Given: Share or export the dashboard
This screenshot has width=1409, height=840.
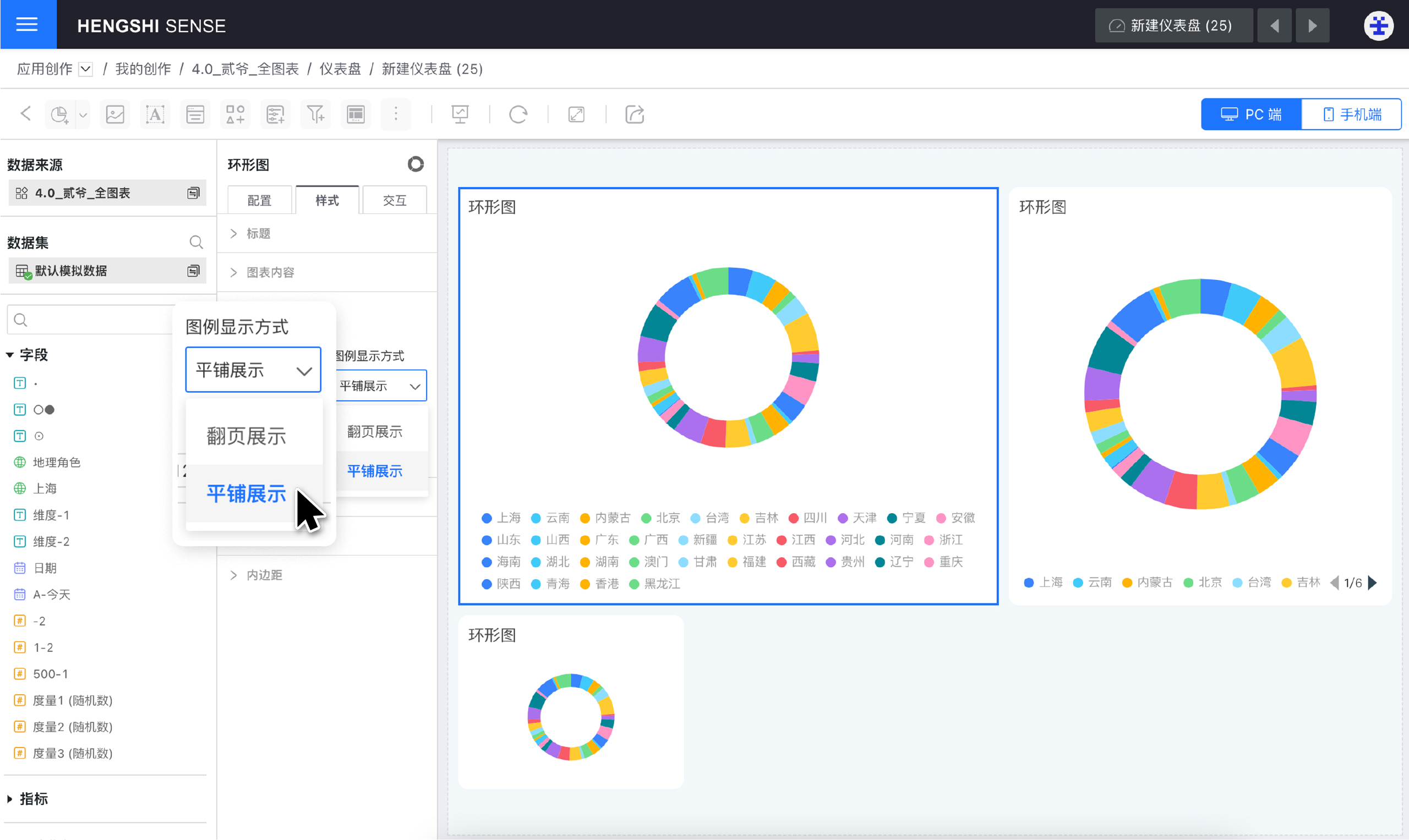Looking at the screenshot, I should pyautogui.click(x=634, y=115).
